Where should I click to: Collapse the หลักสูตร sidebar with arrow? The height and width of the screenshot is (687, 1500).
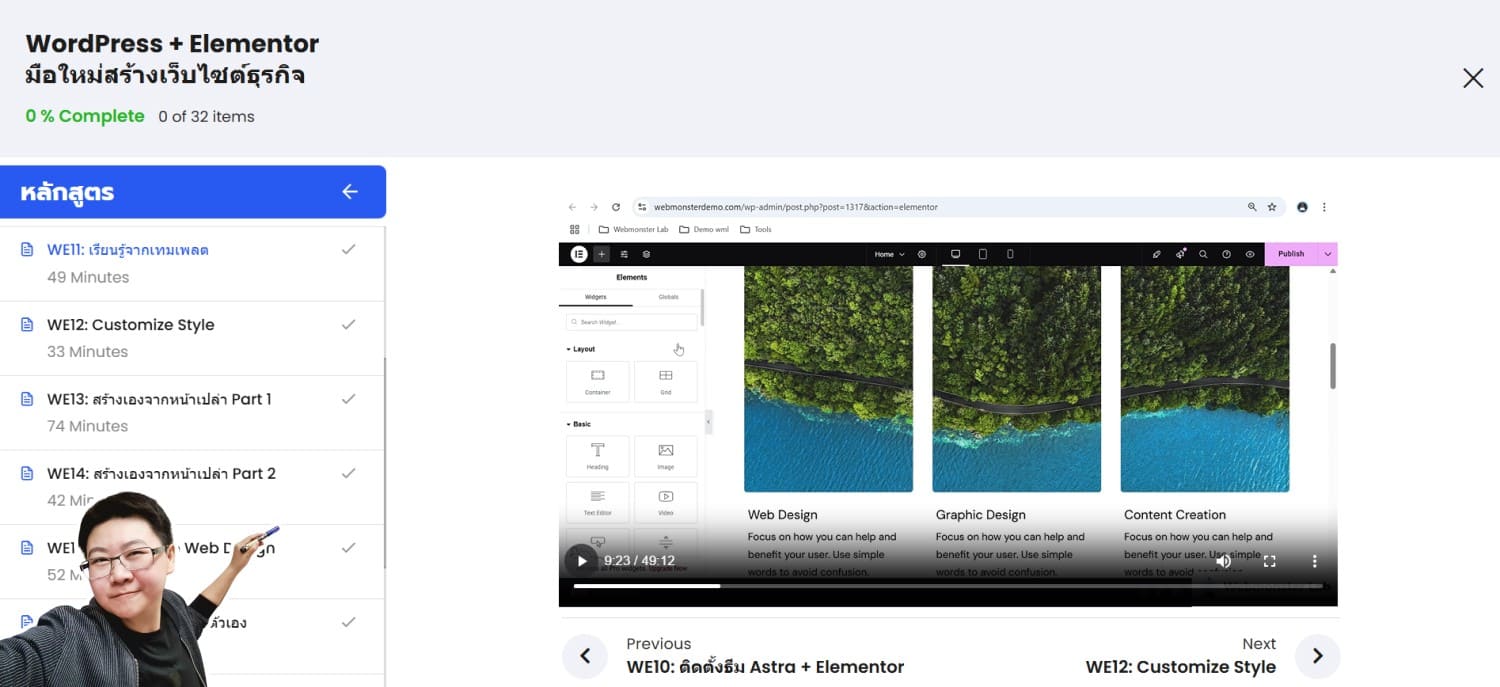(349, 192)
